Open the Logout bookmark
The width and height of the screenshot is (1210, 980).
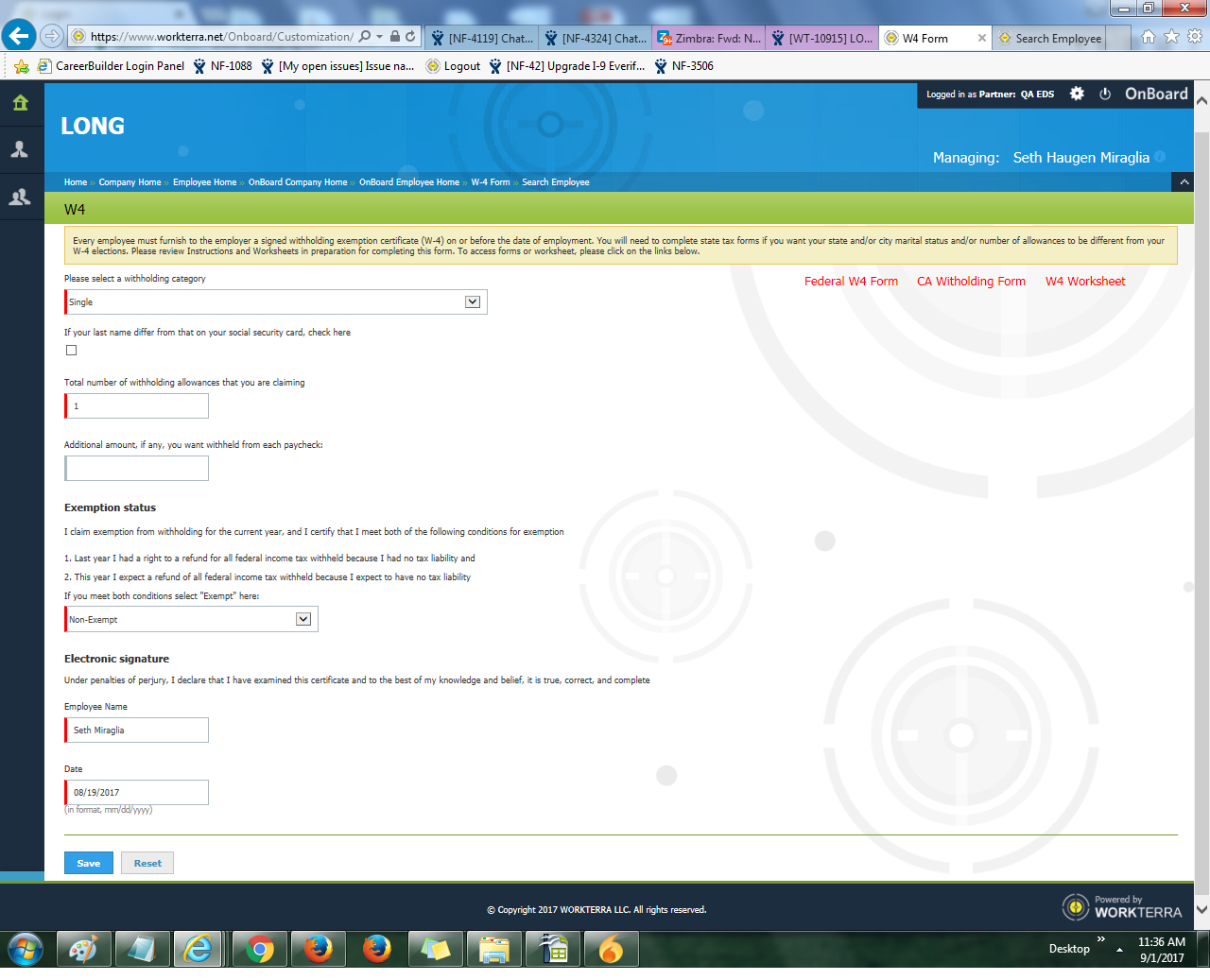(454, 66)
